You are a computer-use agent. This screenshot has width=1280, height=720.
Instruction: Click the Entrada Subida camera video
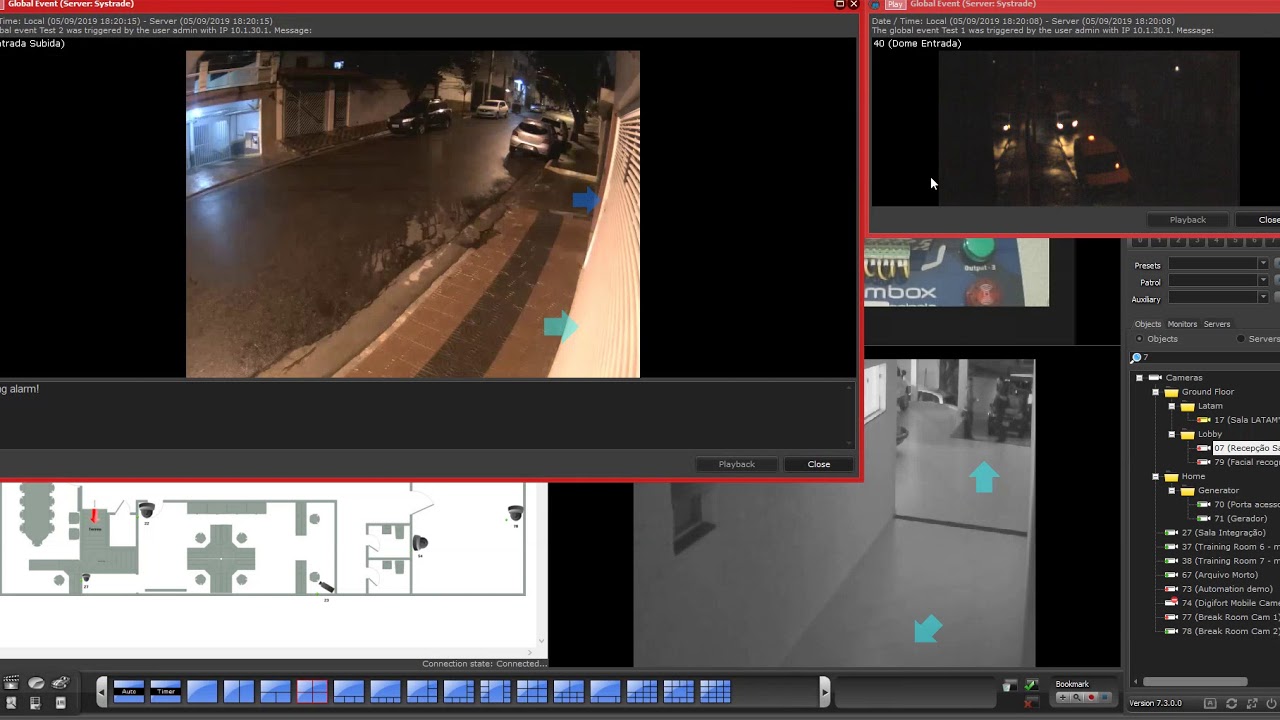[x=412, y=214]
